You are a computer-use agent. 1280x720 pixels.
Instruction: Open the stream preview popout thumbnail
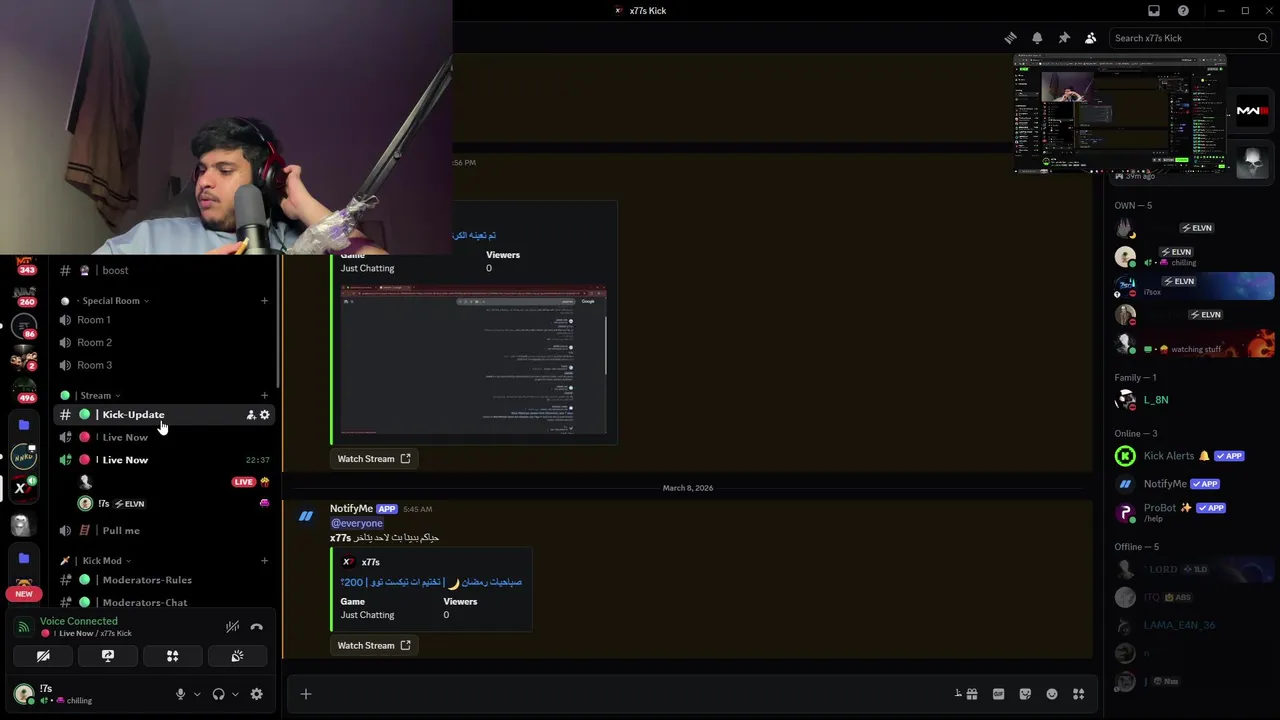point(1120,114)
